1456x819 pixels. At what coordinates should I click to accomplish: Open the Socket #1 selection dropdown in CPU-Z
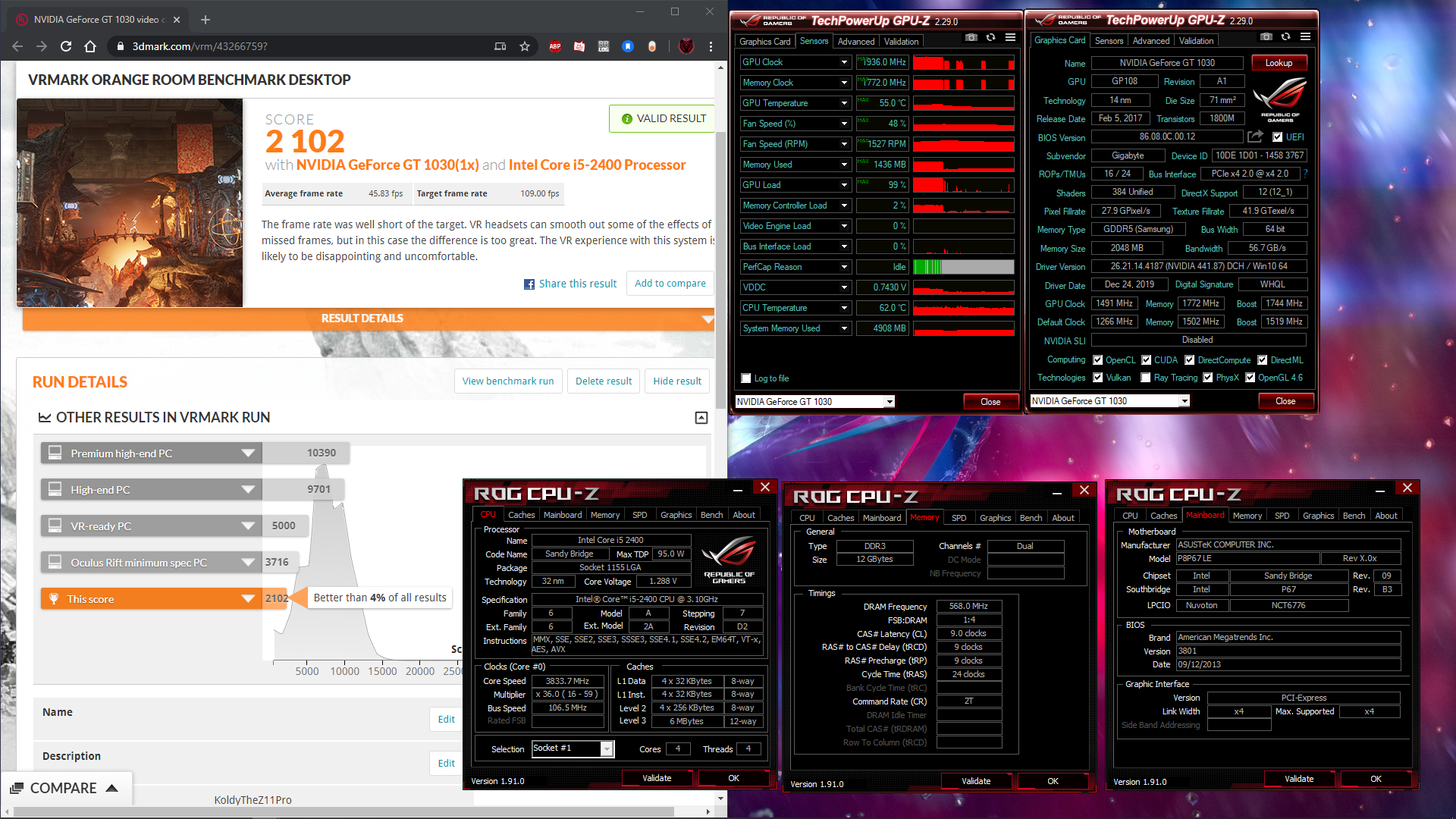click(x=607, y=748)
